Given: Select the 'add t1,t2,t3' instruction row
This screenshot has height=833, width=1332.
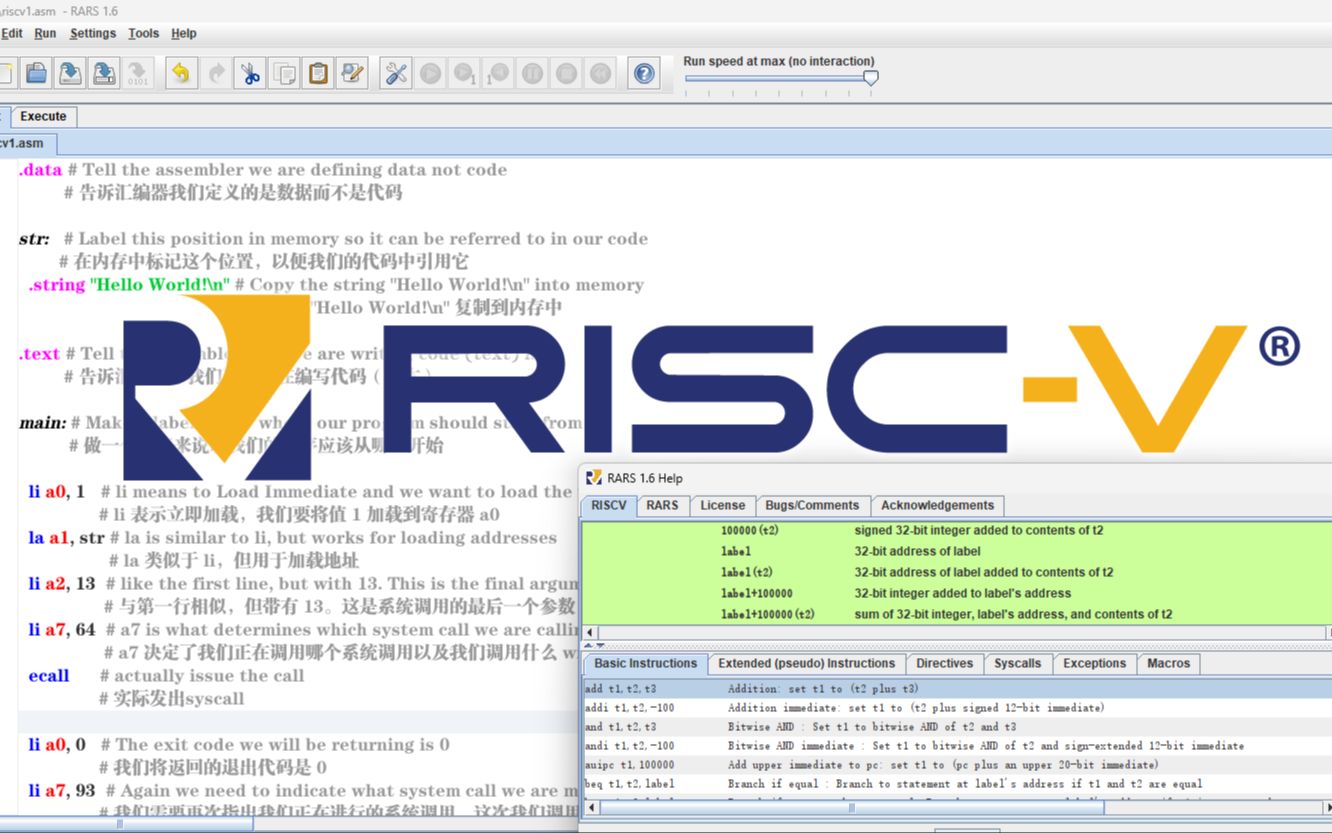Looking at the screenshot, I should tap(957, 689).
